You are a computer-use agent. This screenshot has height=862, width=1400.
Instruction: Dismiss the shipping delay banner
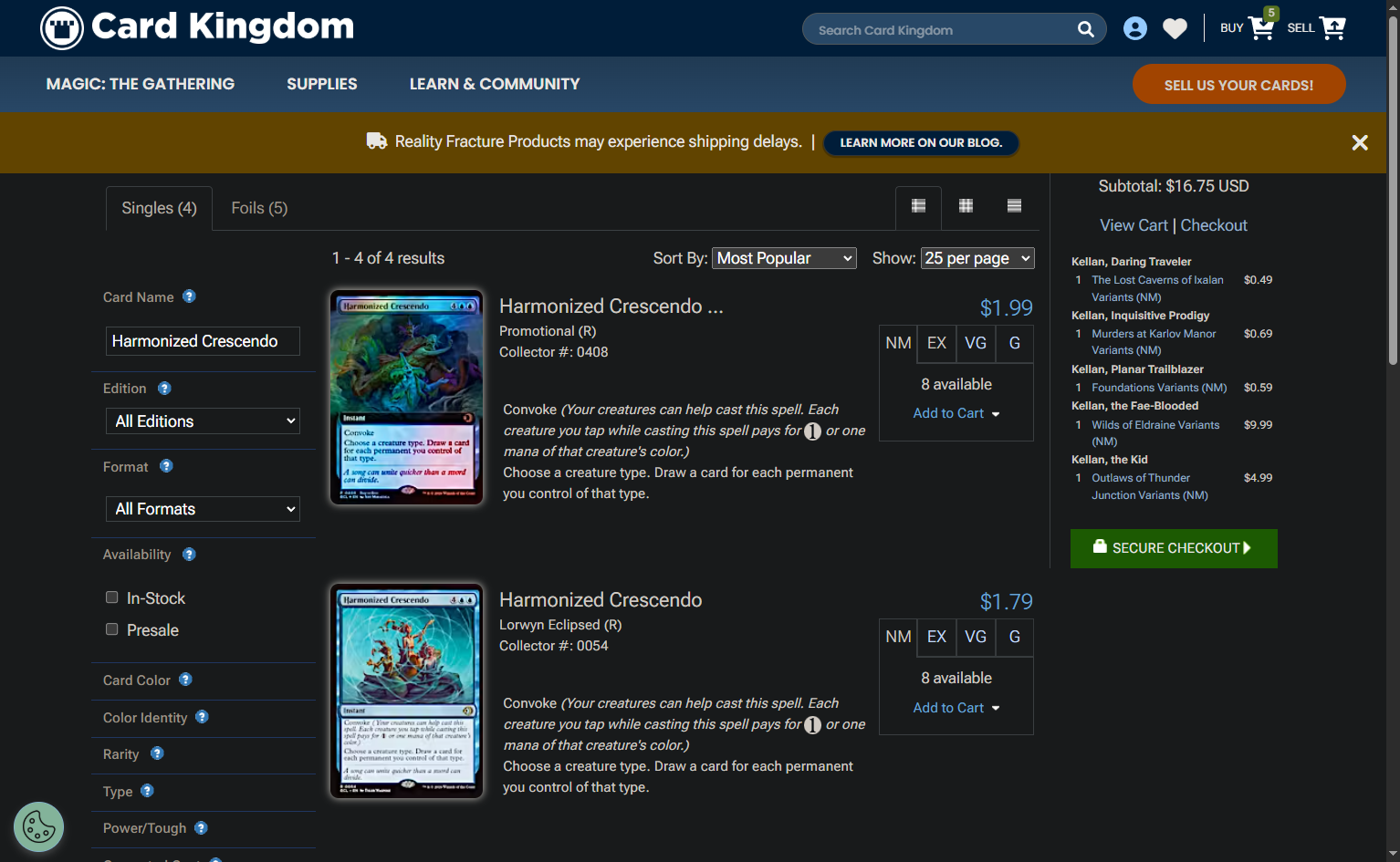[1360, 142]
